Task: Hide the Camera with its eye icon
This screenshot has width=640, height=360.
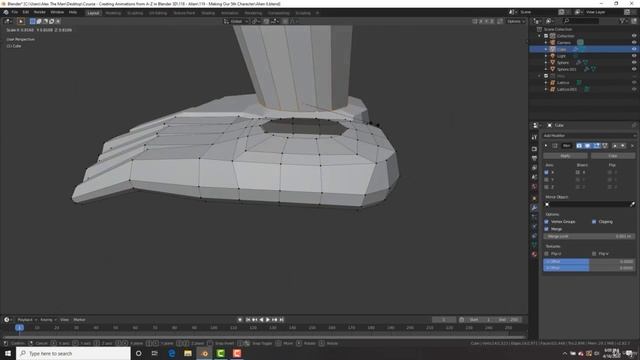Action: (x=634, y=42)
